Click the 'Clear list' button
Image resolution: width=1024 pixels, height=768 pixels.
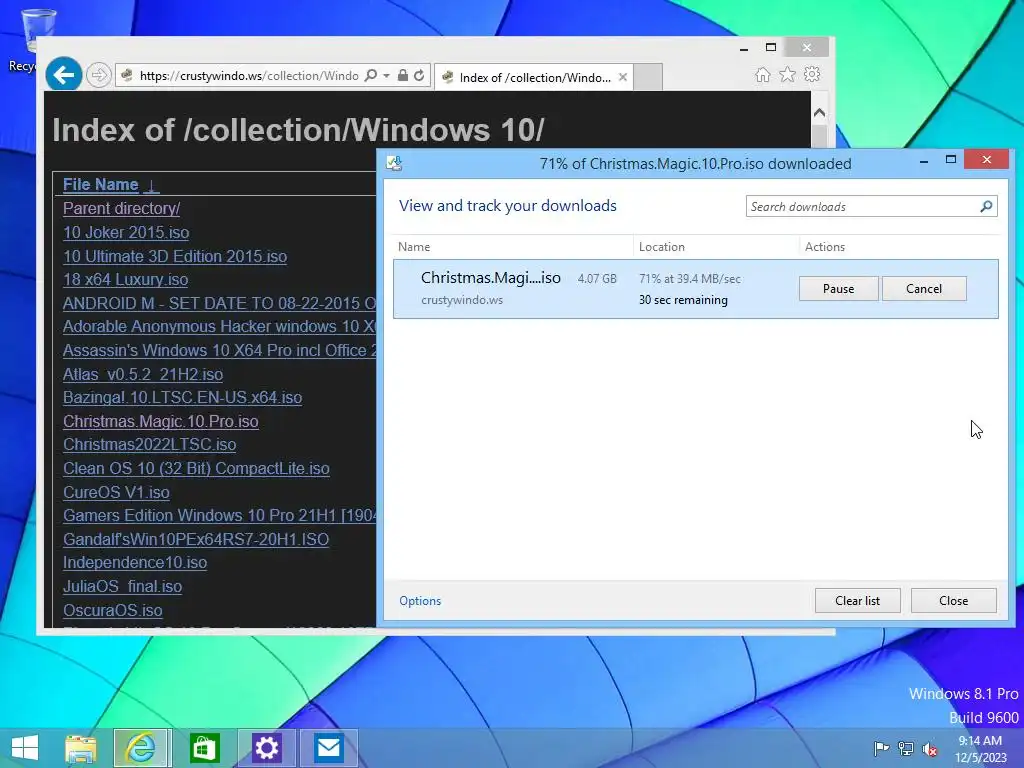coord(857,601)
